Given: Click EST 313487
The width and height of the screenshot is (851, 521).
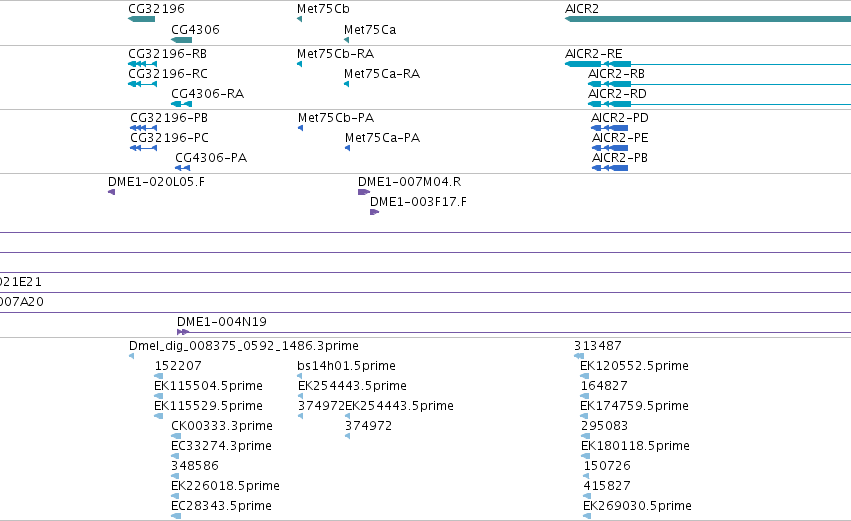Looking at the screenshot, I should point(598,346).
